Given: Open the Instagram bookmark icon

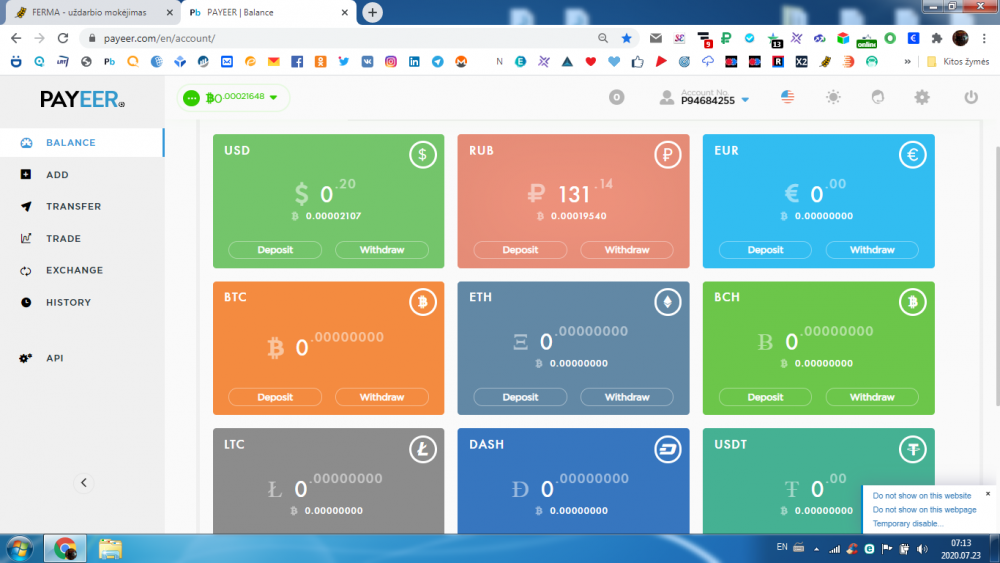Looking at the screenshot, I should coord(390,62).
